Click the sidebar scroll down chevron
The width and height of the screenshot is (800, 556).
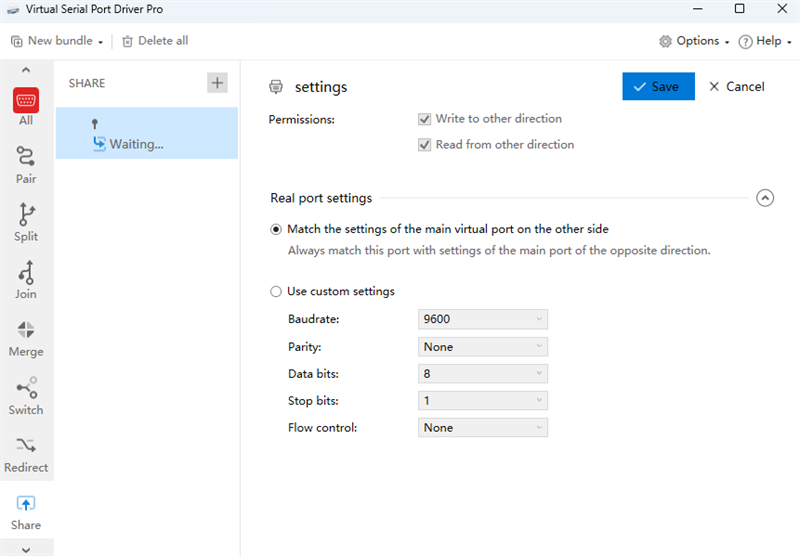(x=26, y=550)
